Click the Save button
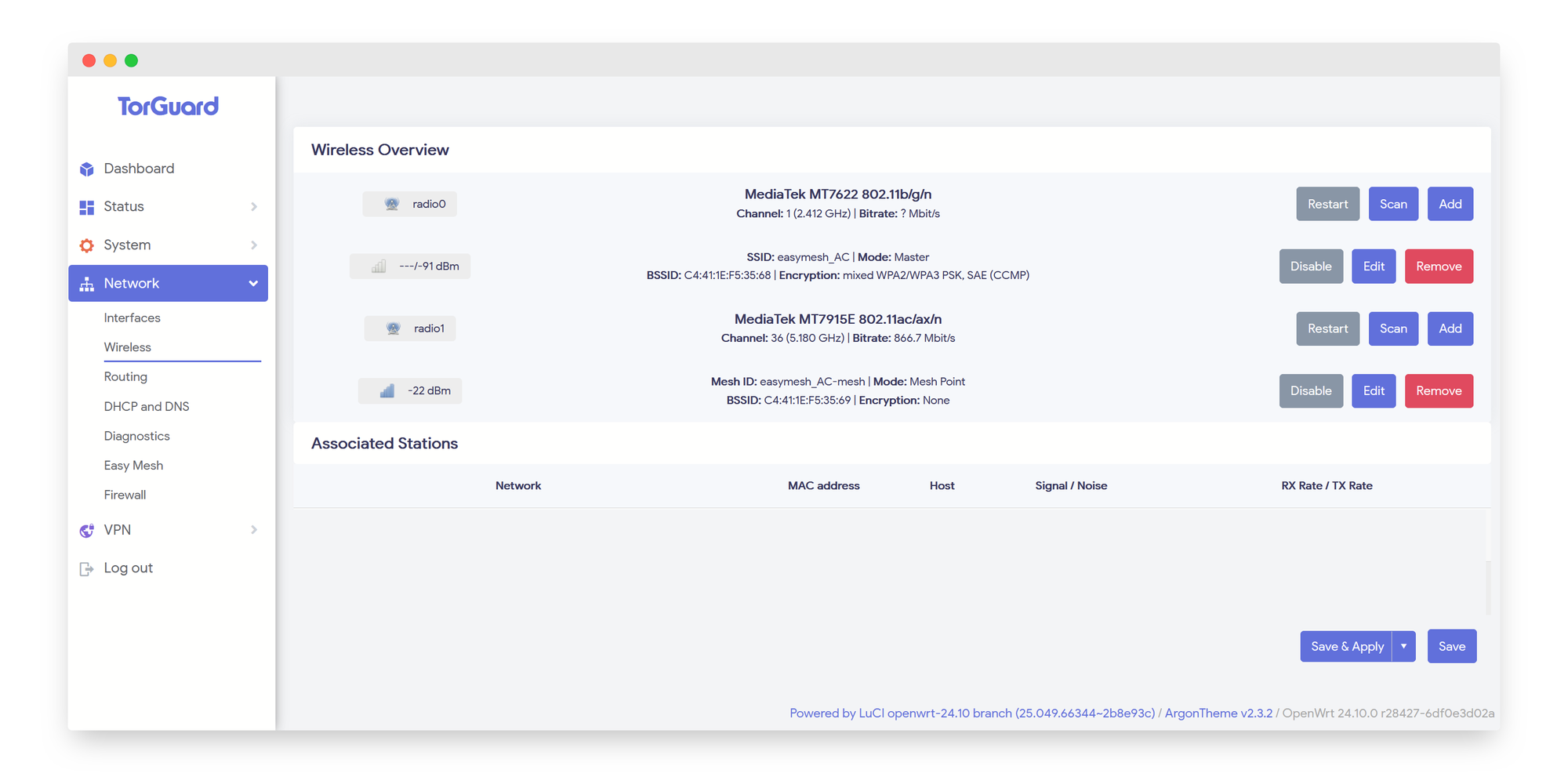Viewport: 1568px width, 773px height. (x=1451, y=647)
